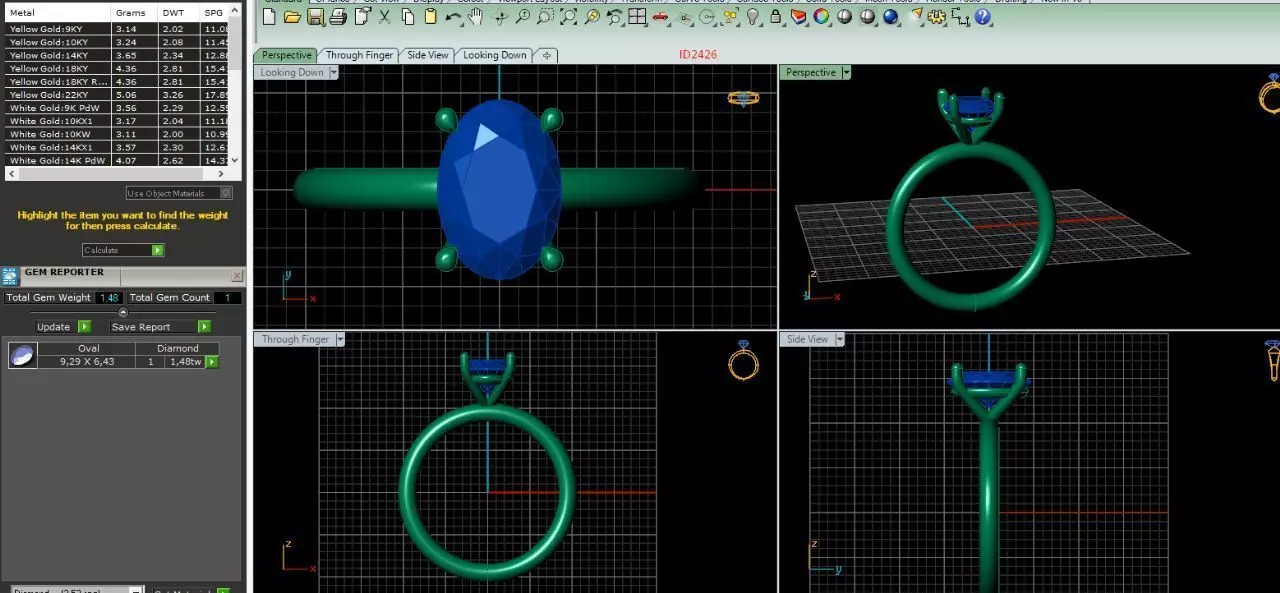Select the Yellow Gold:14KY row
This screenshot has height=593, width=1280.
pyautogui.click(x=119, y=55)
